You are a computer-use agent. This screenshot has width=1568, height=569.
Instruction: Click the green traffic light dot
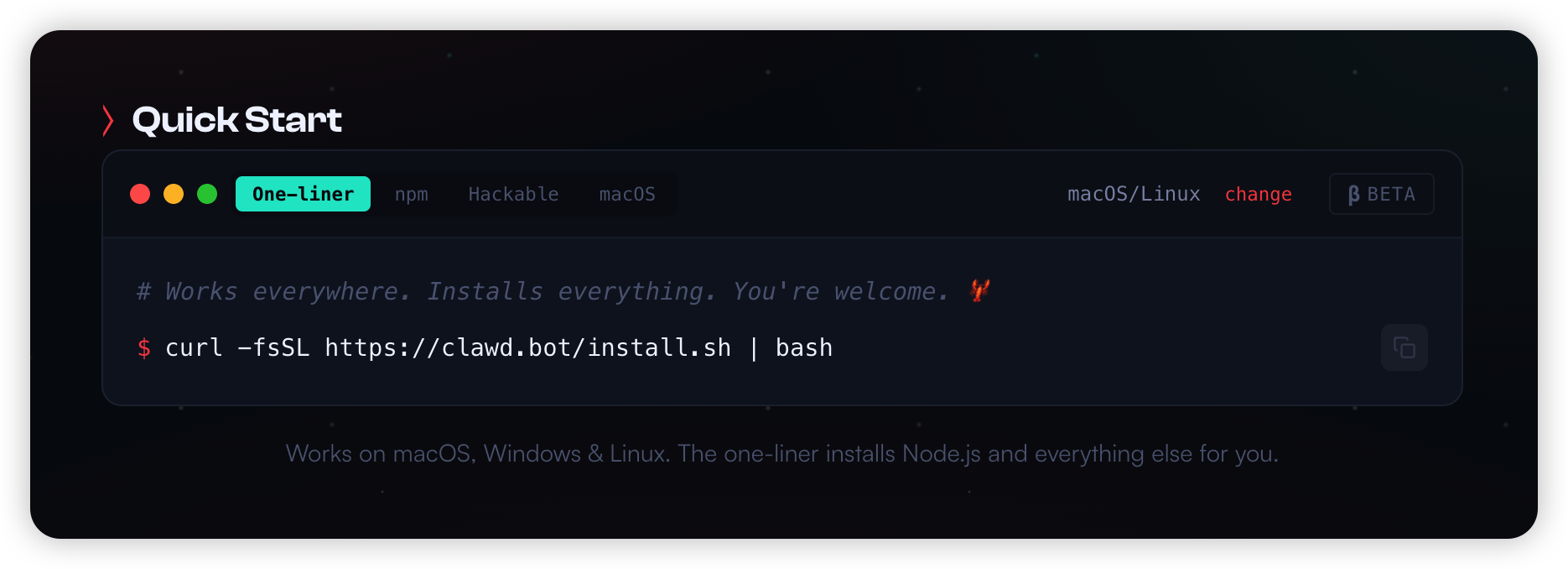click(x=207, y=194)
